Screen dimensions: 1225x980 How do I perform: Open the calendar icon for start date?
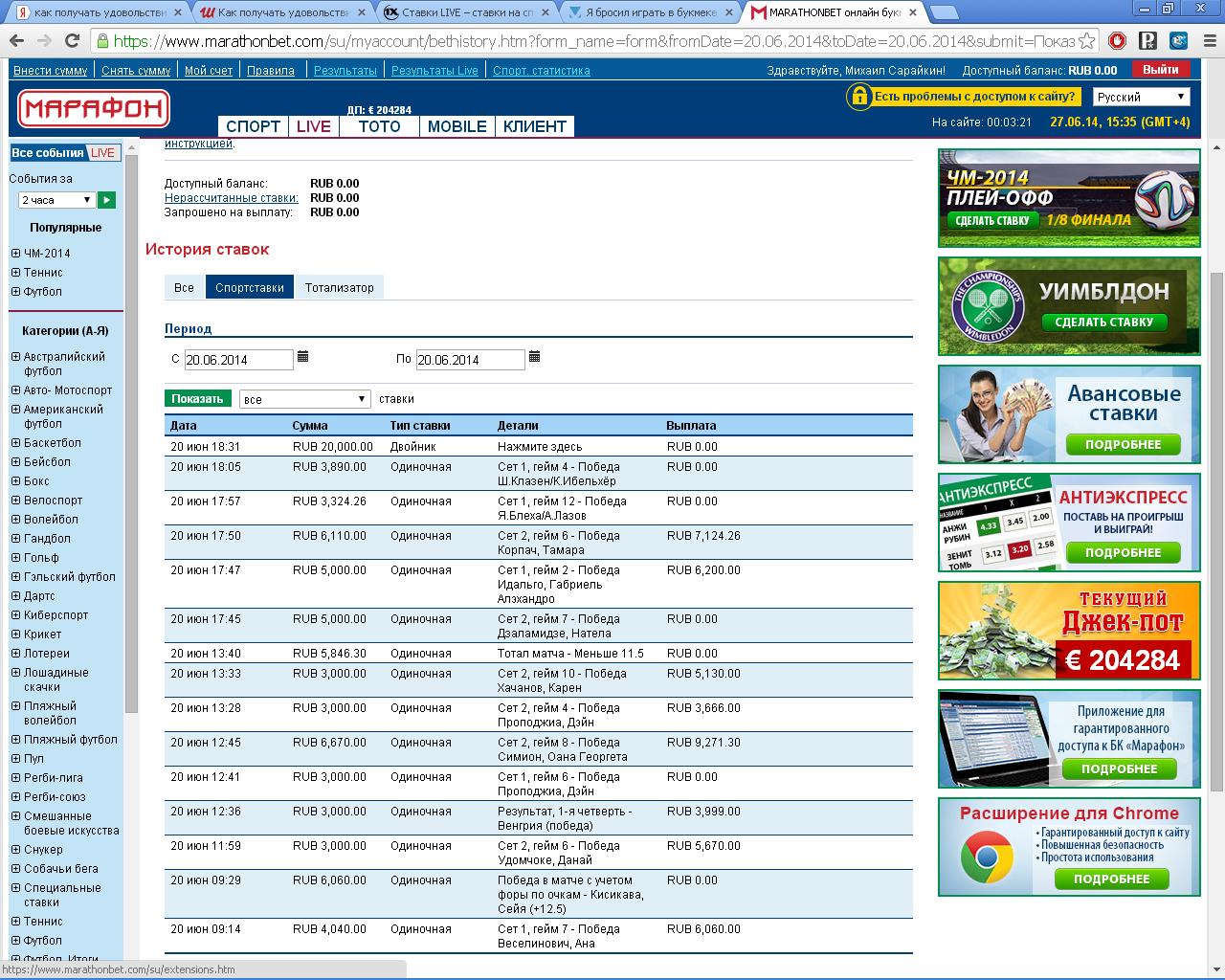302,357
